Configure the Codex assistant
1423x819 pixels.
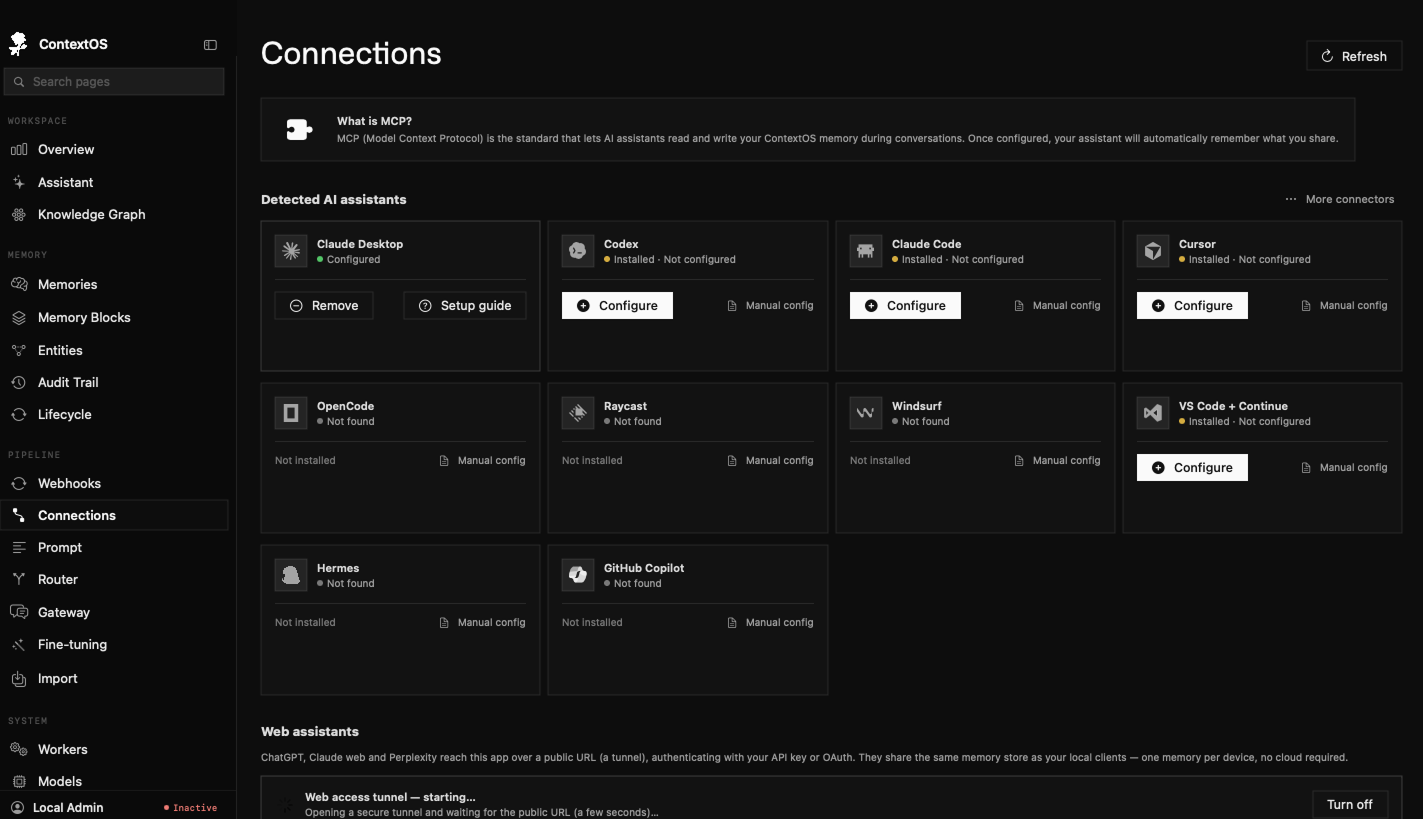[617, 305]
